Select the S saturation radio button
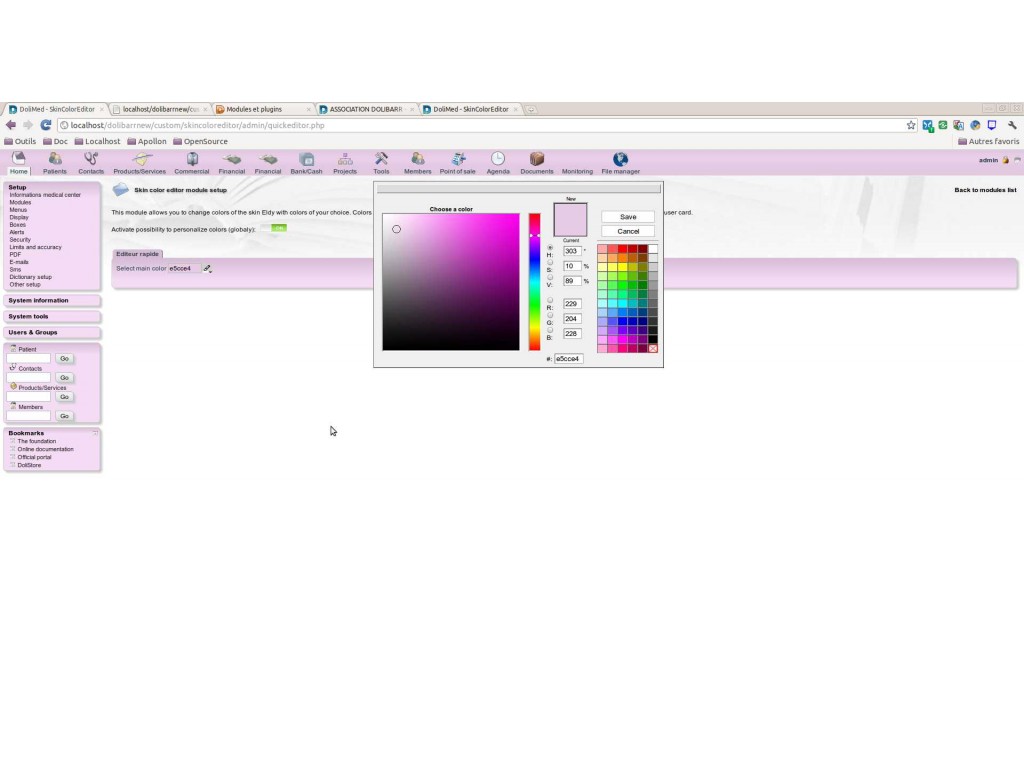The width and height of the screenshot is (1024, 768). [550, 263]
